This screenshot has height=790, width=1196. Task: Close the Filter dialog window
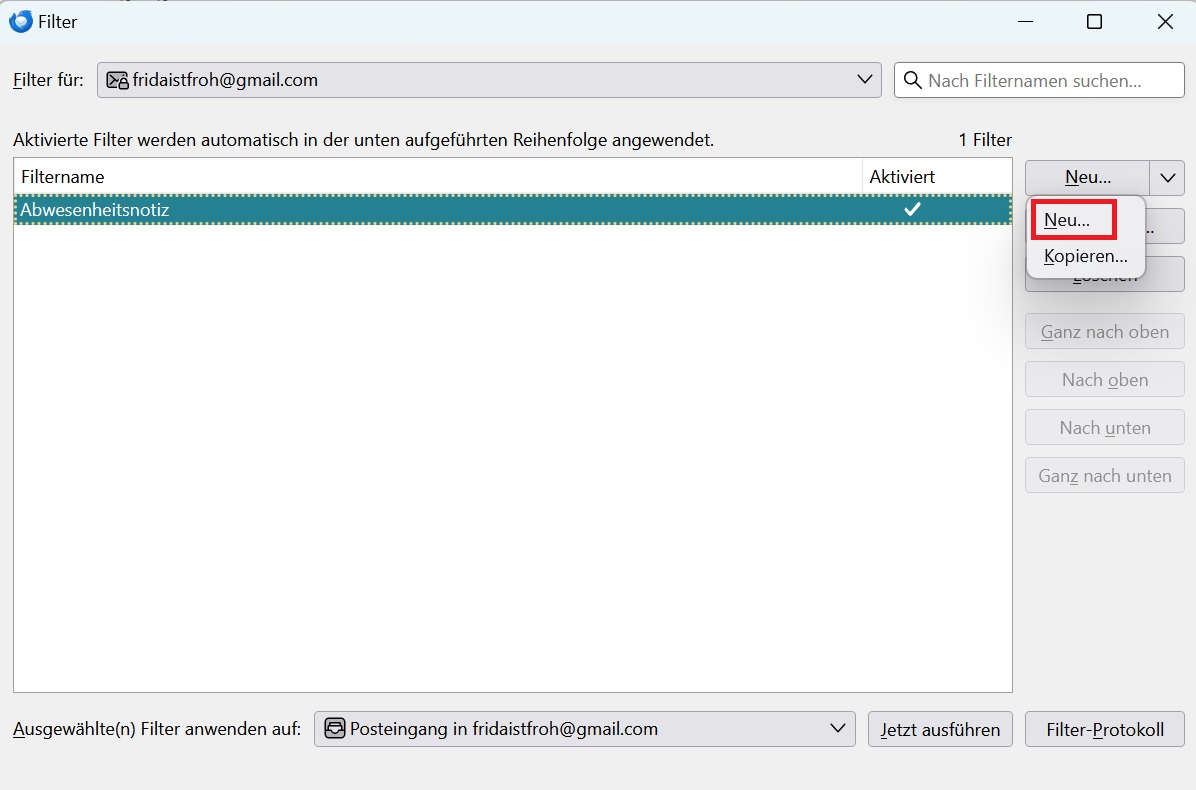(x=1165, y=22)
